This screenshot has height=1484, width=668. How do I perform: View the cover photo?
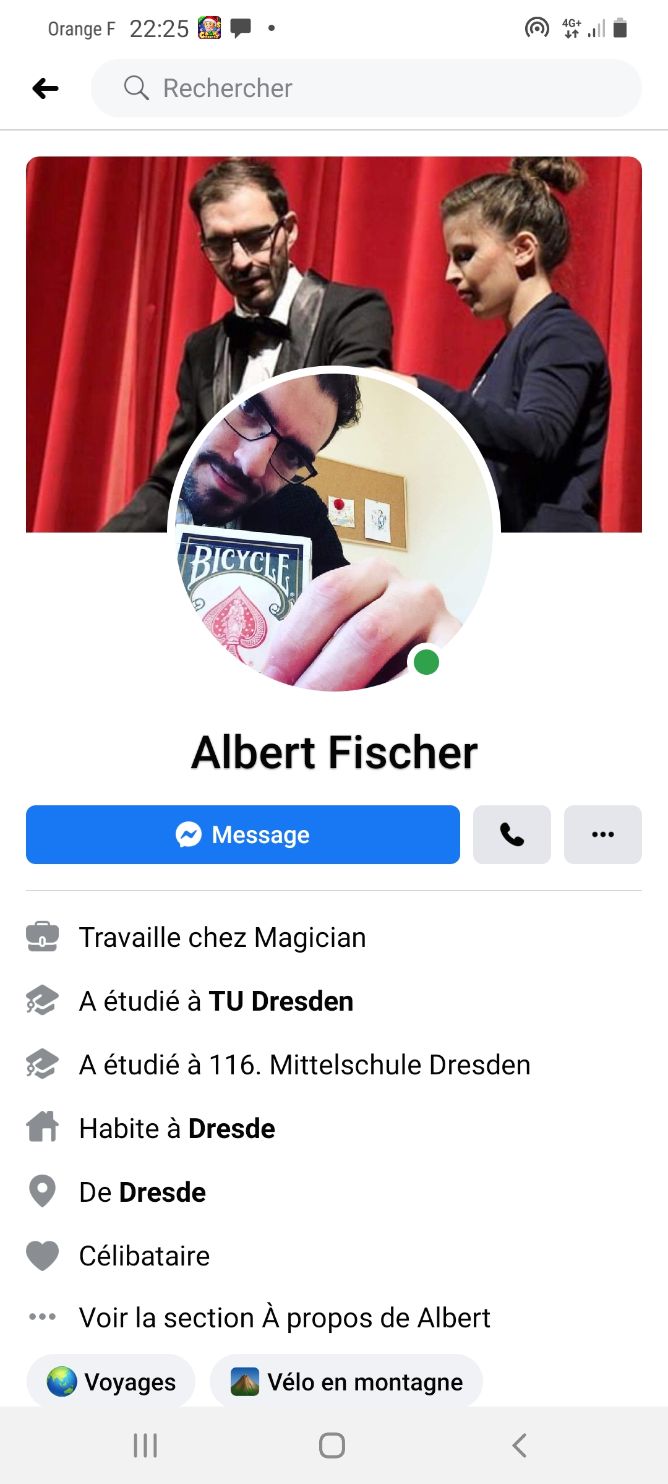(x=334, y=260)
